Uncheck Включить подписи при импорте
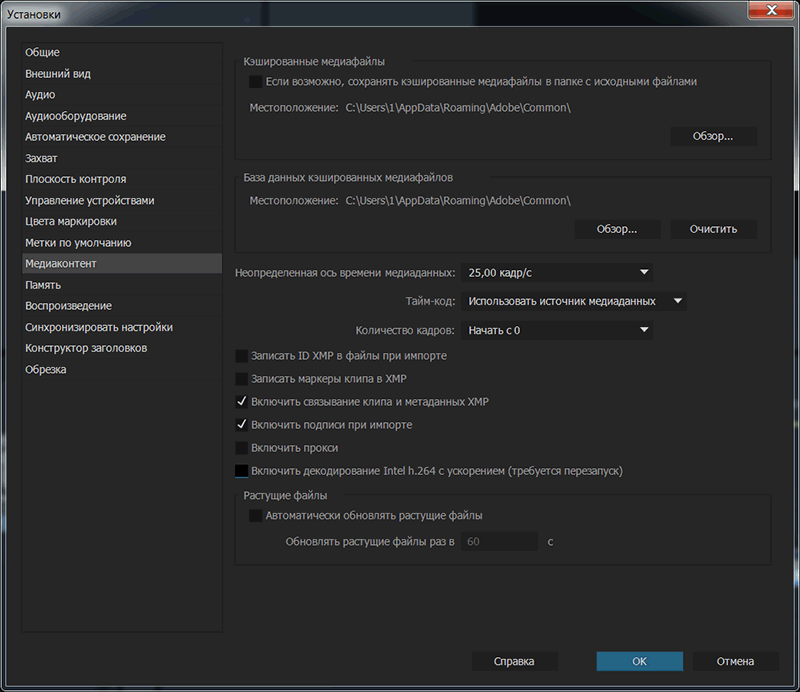Viewport: 800px width, 692px height. click(241, 425)
